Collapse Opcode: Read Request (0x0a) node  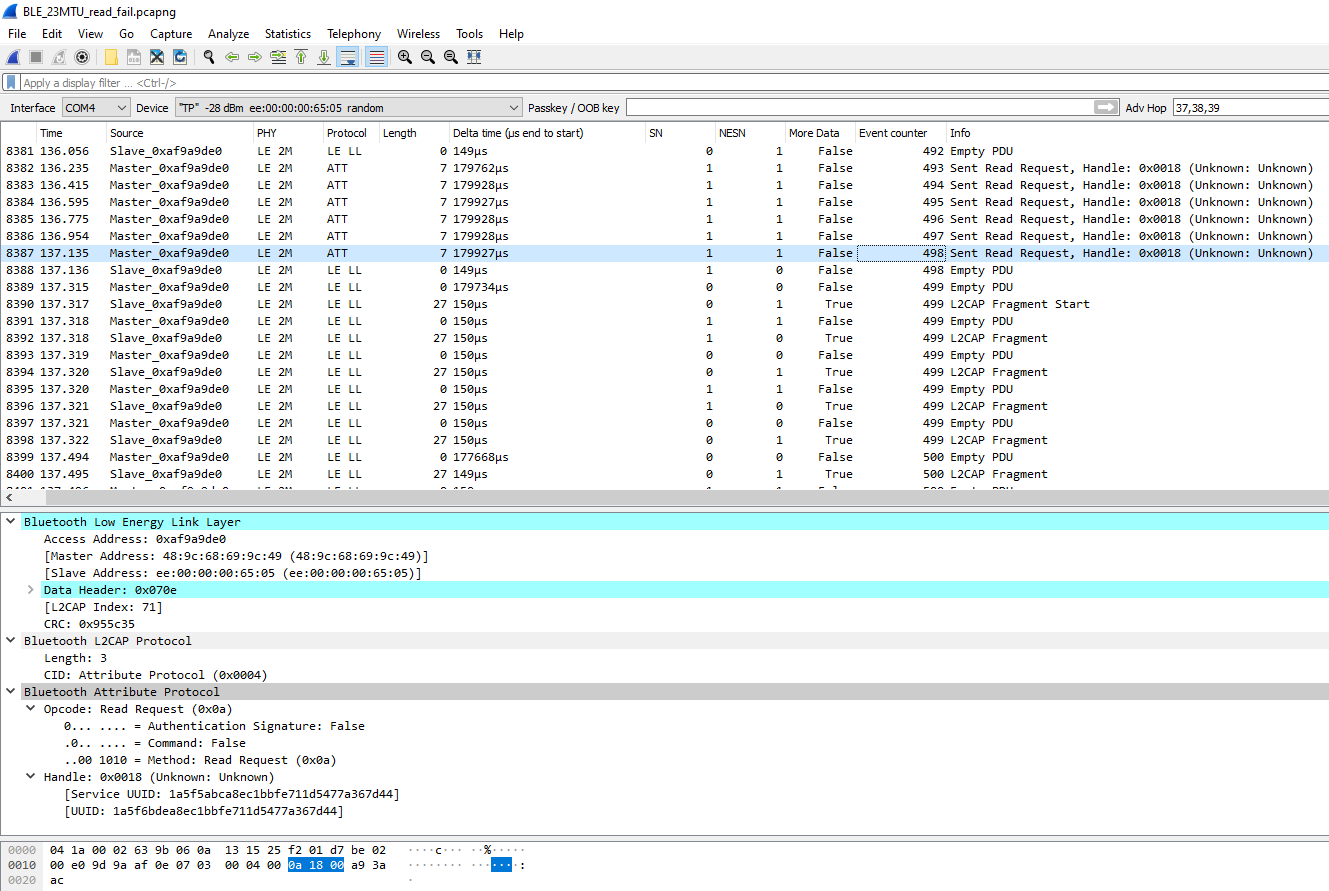click(x=31, y=709)
